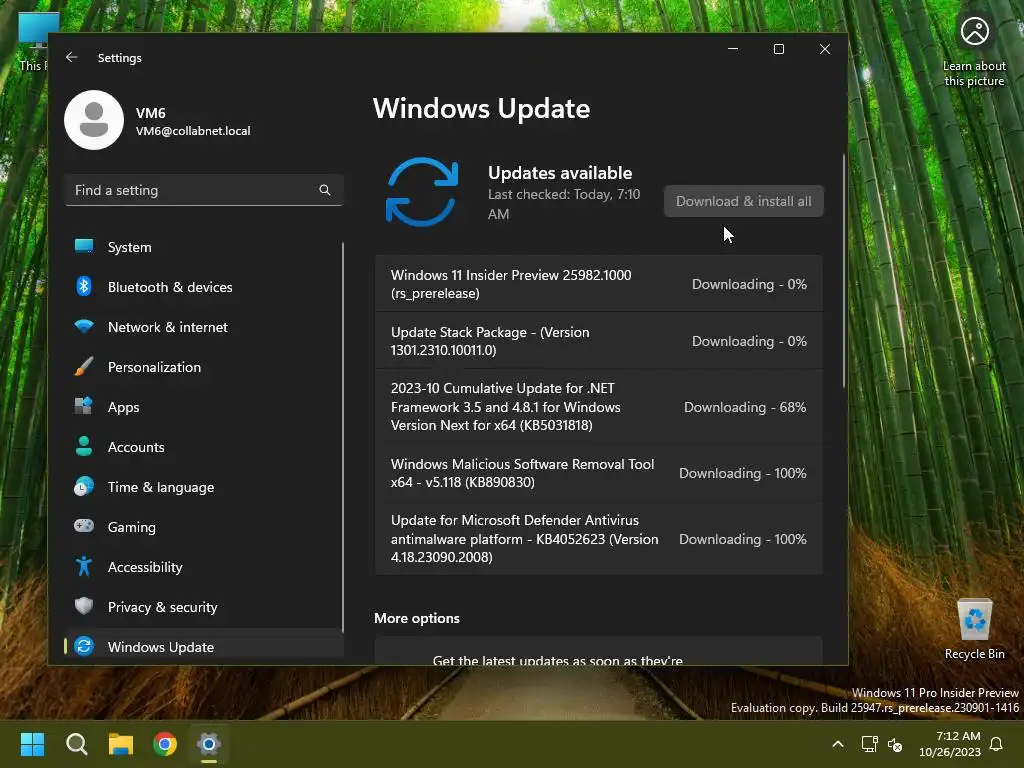Click the Personalization paintbrush icon

pos(84,366)
